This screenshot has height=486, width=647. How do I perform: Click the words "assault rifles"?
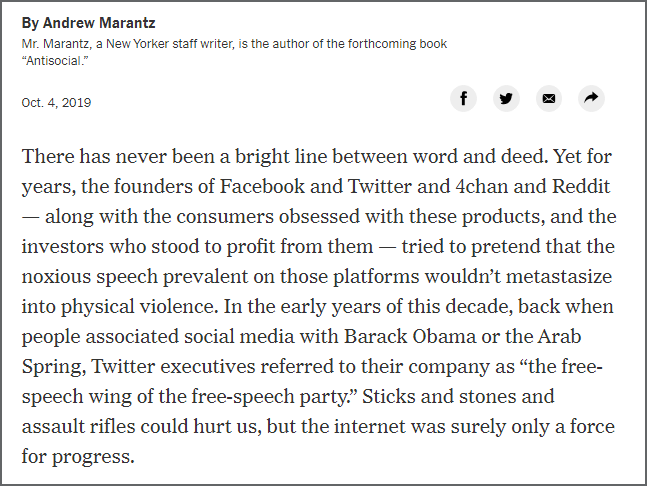click(78, 427)
